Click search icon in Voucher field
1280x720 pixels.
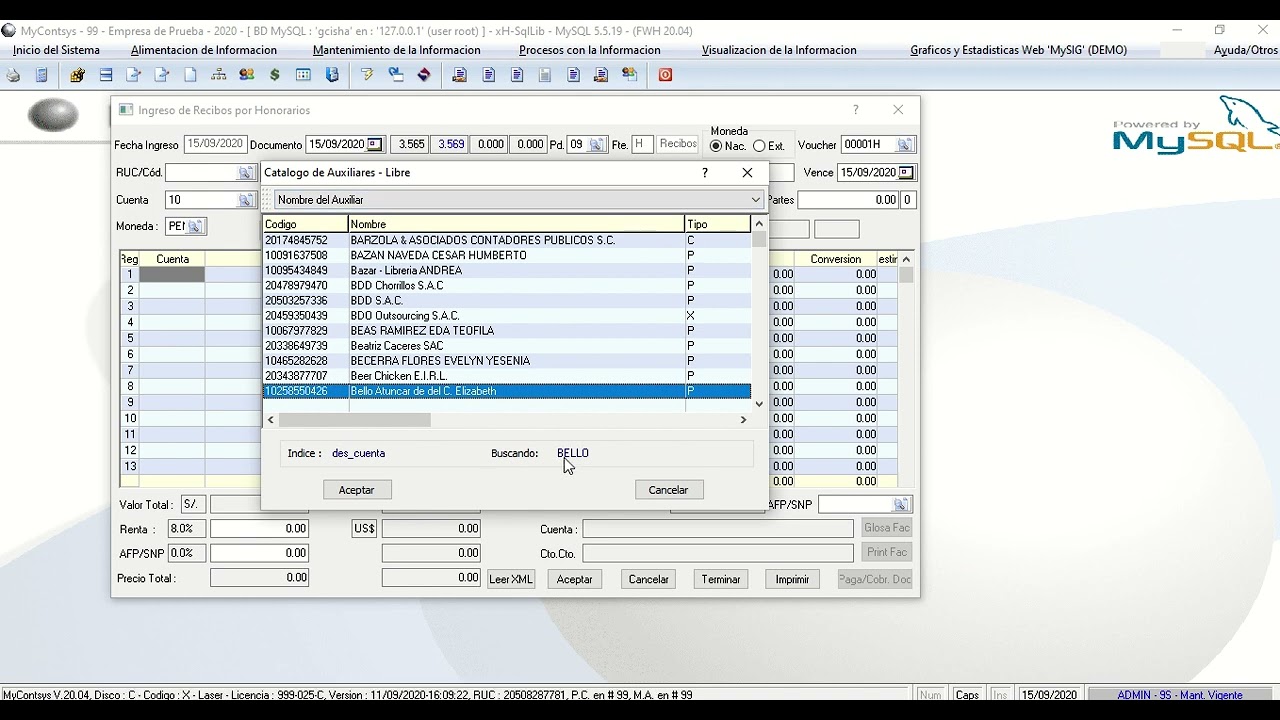pyautogui.click(x=904, y=145)
